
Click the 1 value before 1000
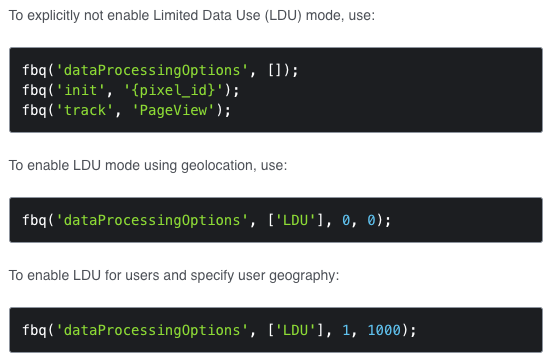click(x=346, y=330)
